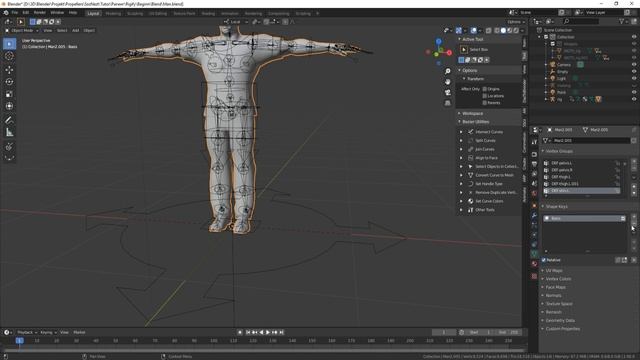The width and height of the screenshot is (640, 360).
Task: Click Join Curves button
Action: [485, 149]
